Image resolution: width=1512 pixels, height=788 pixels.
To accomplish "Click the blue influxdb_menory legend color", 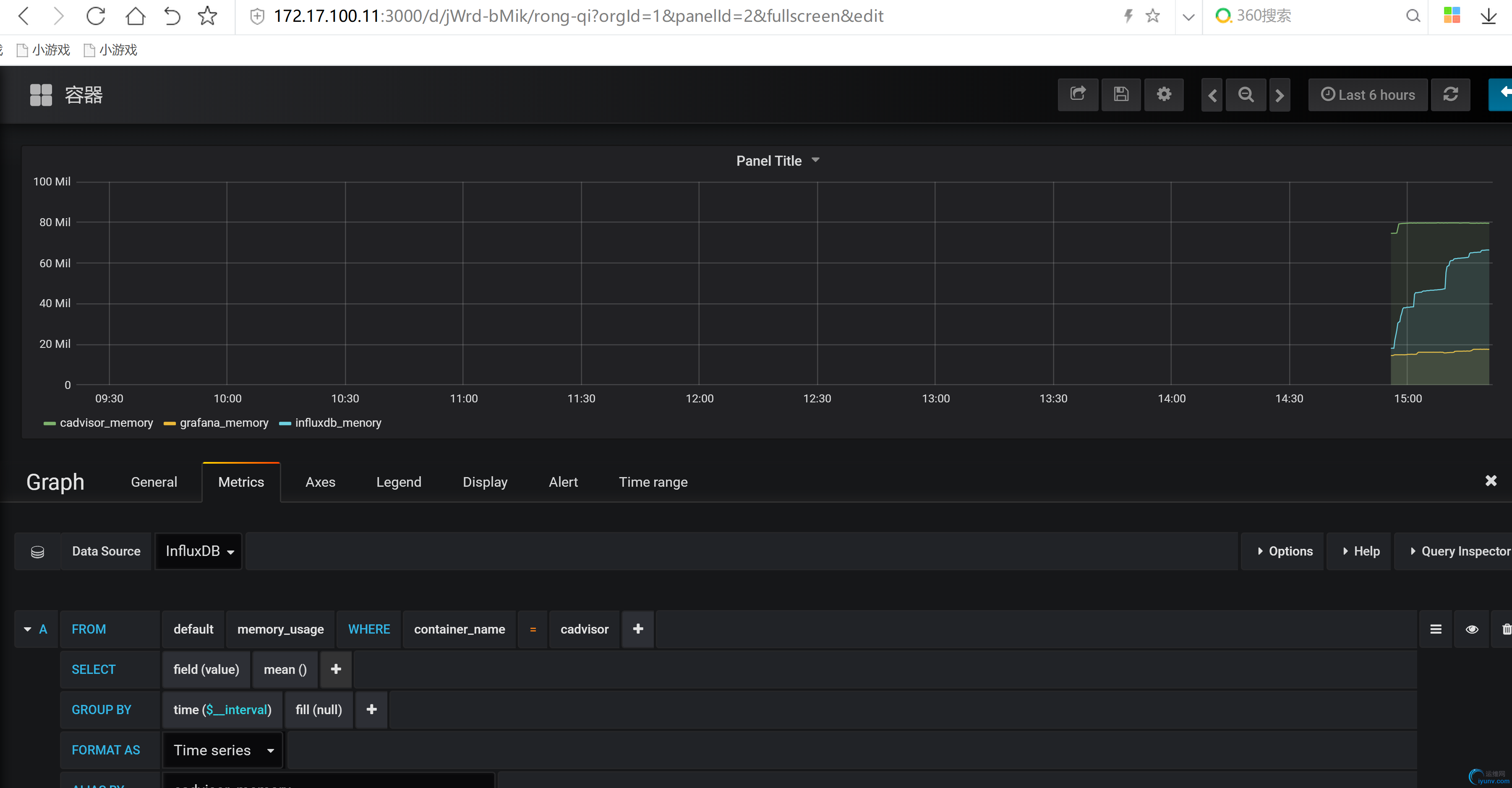I will point(285,423).
